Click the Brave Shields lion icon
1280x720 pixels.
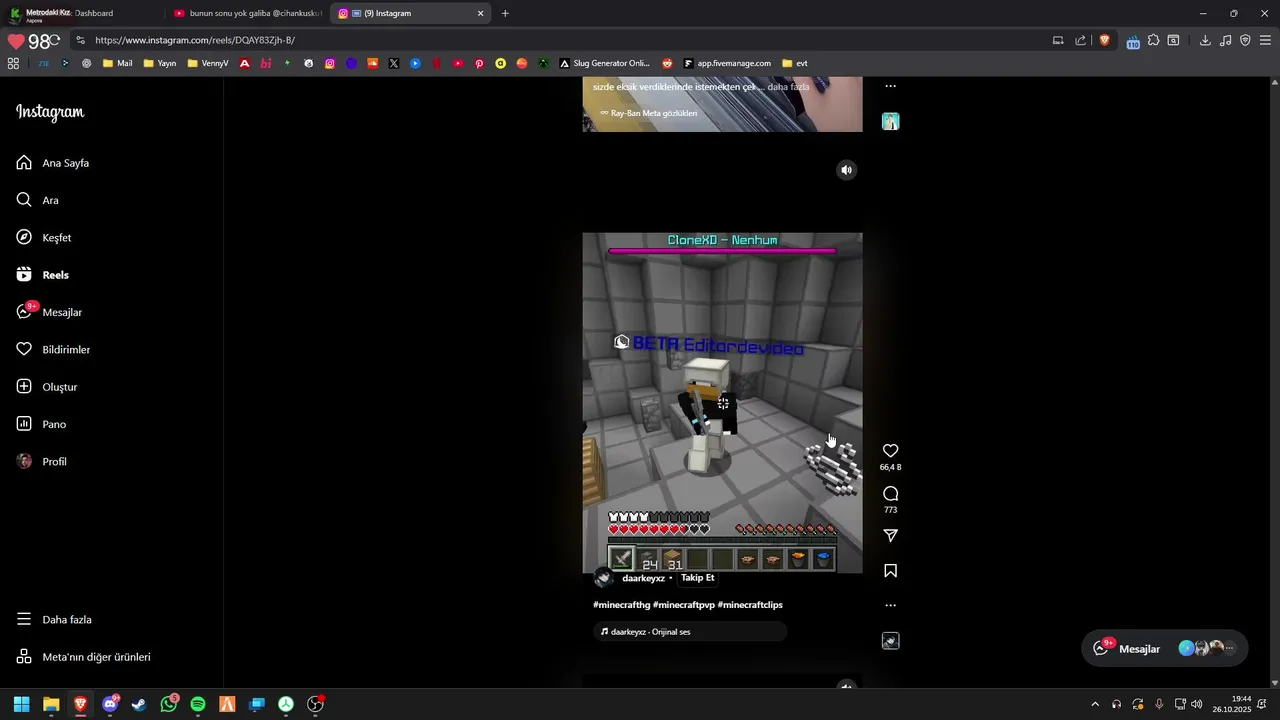click(1104, 40)
